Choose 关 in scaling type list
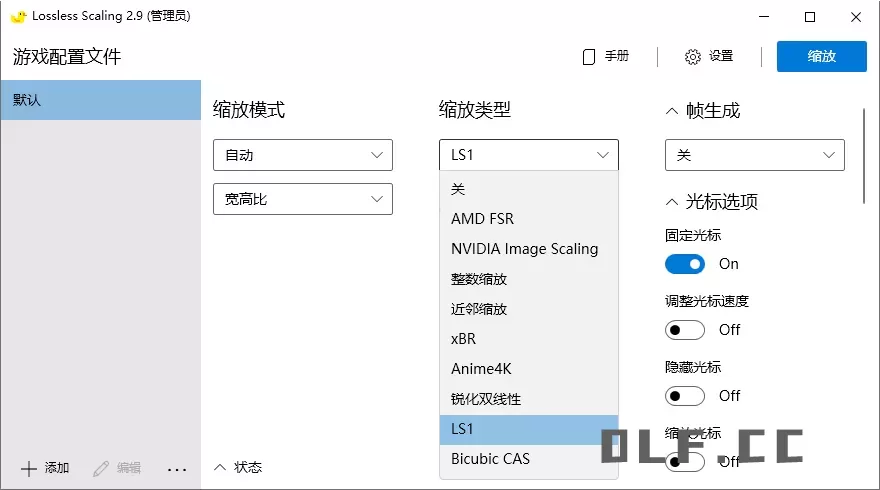The height and width of the screenshot is (490, 880). [x=529, y=189]
